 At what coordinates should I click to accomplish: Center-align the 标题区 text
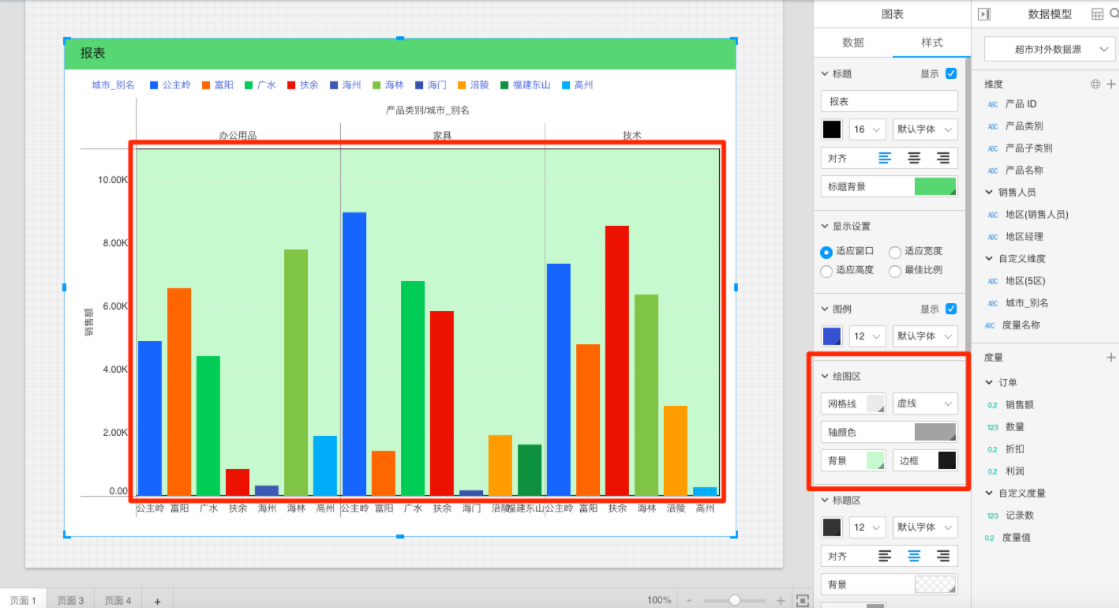[x=913, y=556]
